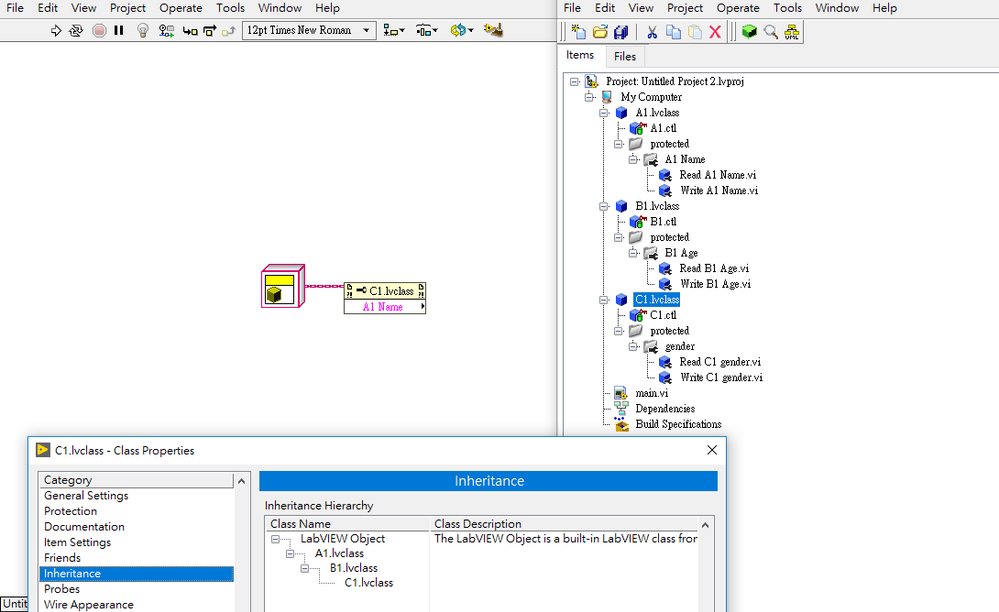The height and width of the screenshot is (612, 999).
Task: Select Read C1 gender.vi in project tree
Action: point(720,362)
